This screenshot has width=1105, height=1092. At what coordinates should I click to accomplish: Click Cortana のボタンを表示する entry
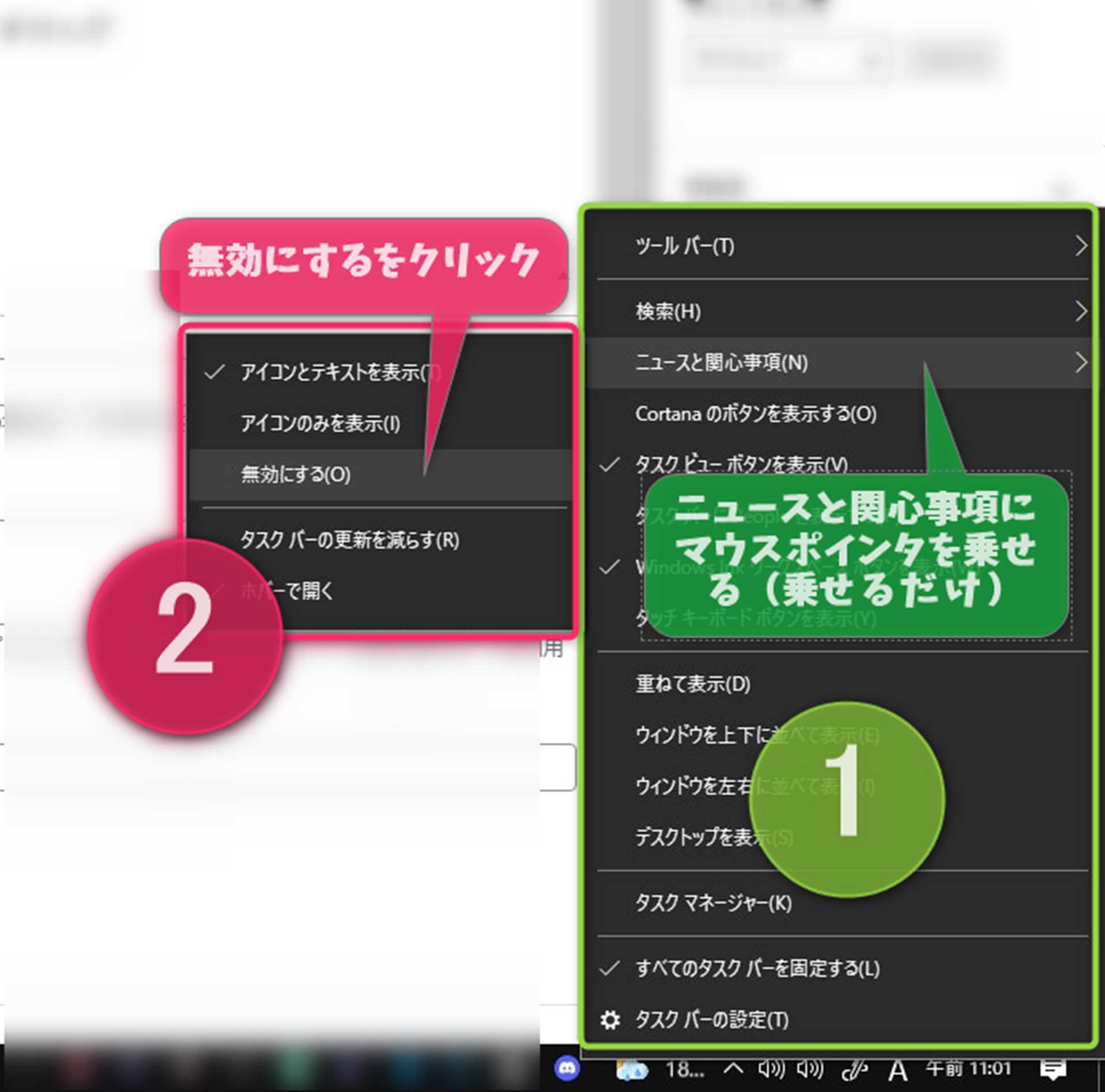[755, 414]
